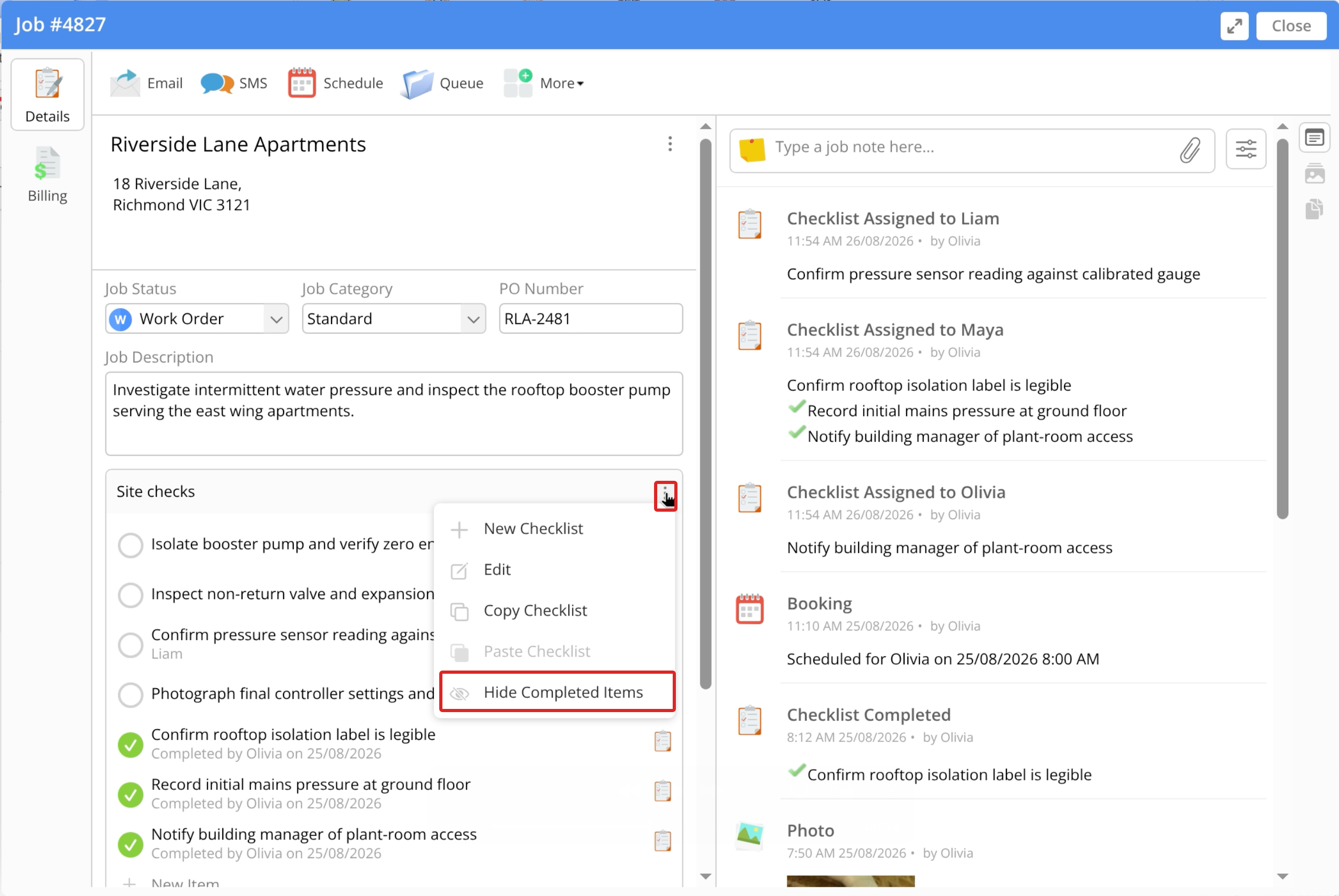Click the Schedule calendar icon
The height and width of the screenshot is (896, 1339).
click(302, 83)
